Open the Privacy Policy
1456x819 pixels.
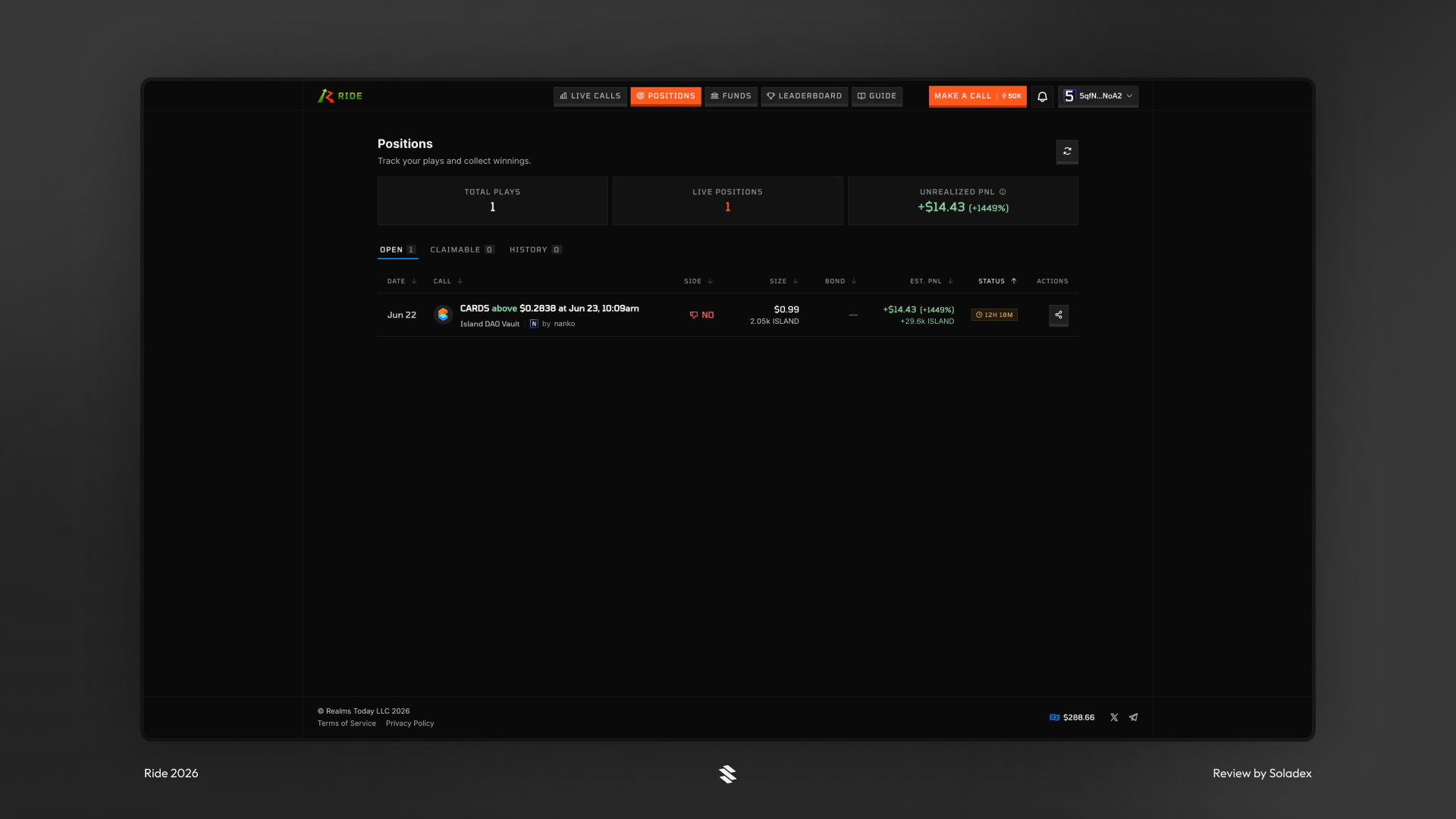point(409,723)
